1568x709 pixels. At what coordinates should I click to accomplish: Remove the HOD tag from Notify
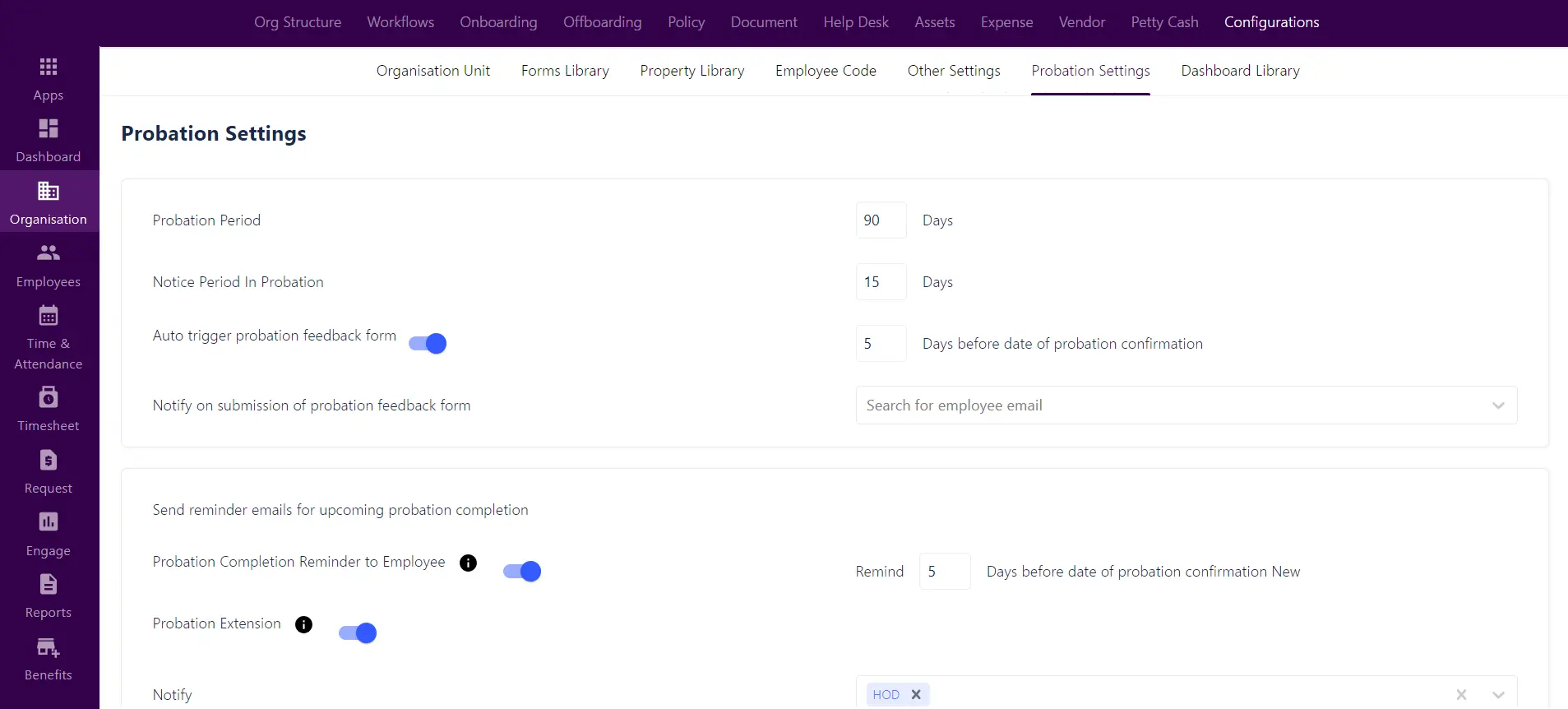916,694
